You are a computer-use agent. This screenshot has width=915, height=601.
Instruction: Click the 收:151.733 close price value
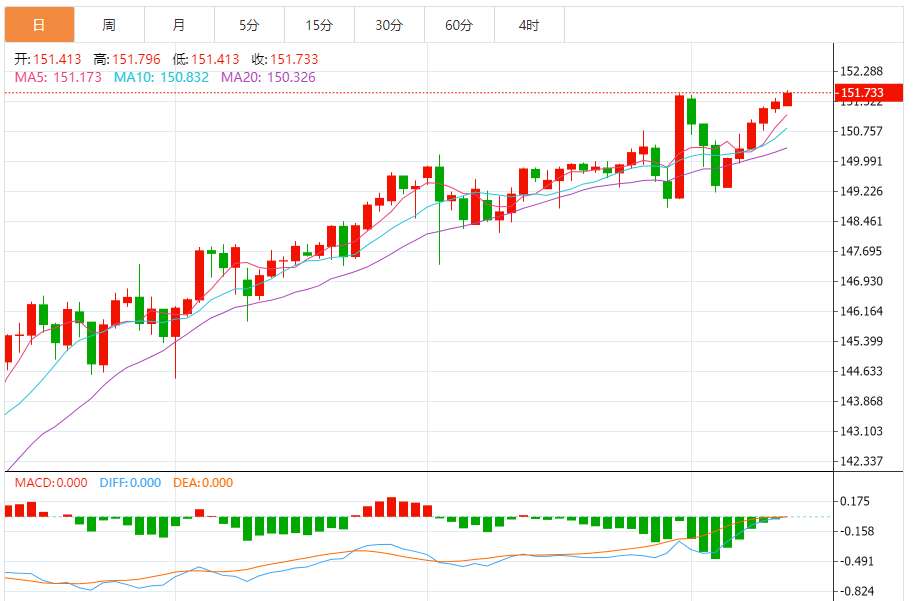285,59
